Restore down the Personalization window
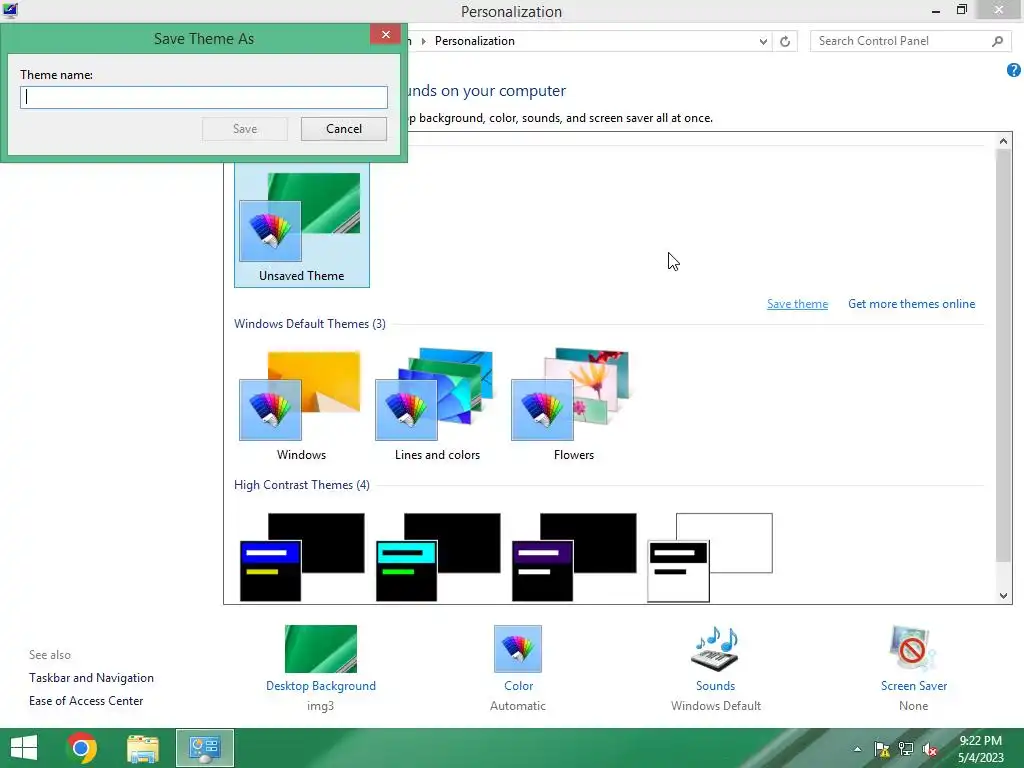Screen dimensions: 1024x768 click(x=961, y=10)
